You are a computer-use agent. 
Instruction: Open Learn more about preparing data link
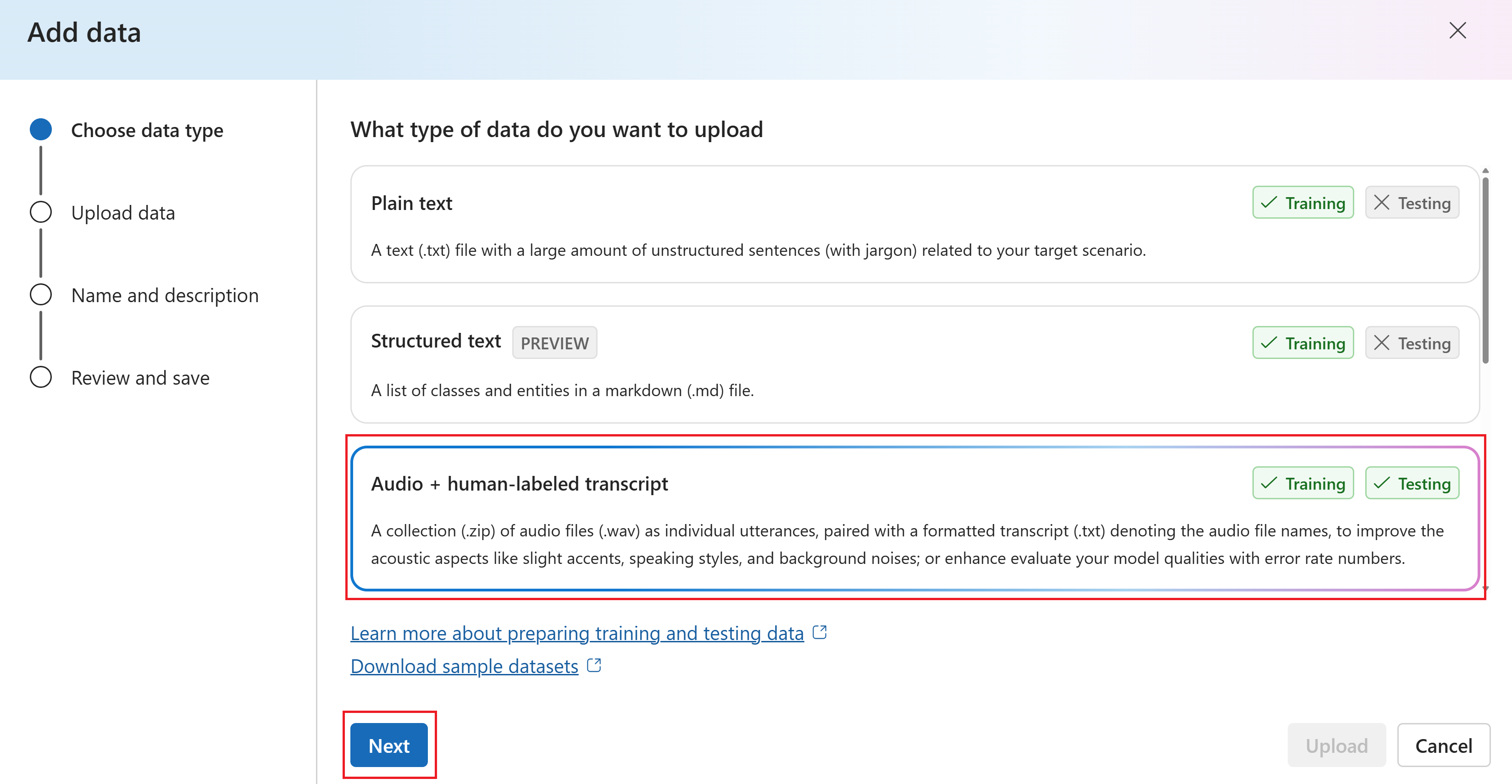pyautogui.click(x=576, y=634)
